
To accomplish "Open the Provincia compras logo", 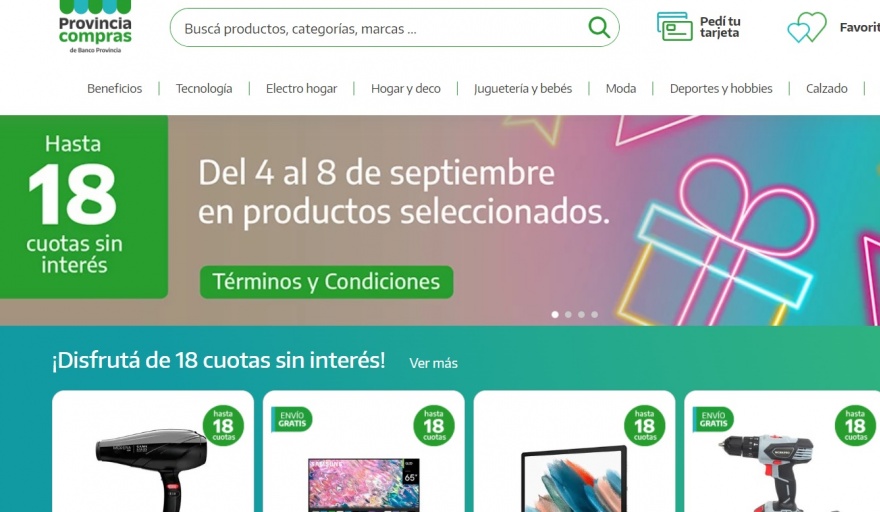I will pos(95,27).
